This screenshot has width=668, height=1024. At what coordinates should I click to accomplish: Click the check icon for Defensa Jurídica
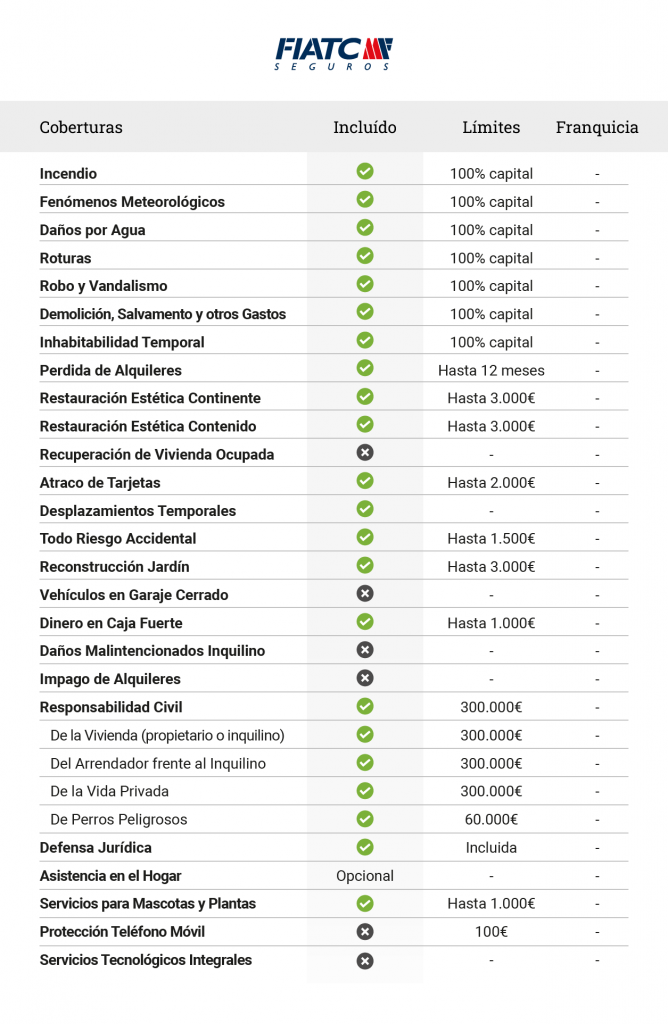coord(365,846)
